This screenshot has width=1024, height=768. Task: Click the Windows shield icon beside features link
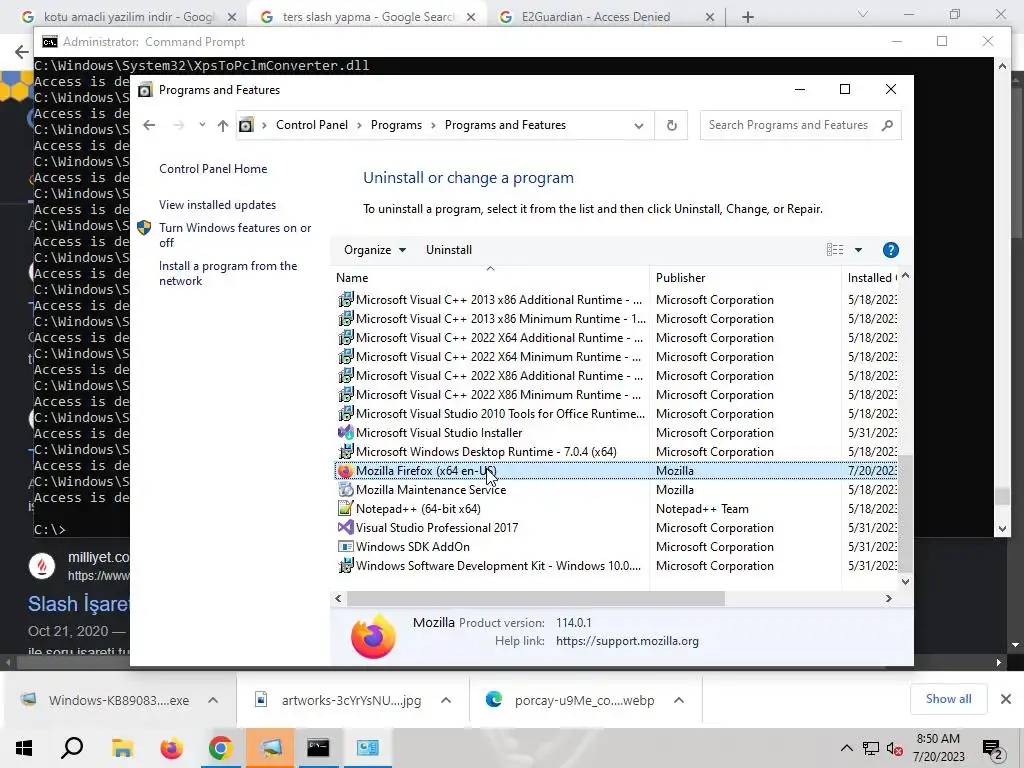coord(144,228)
